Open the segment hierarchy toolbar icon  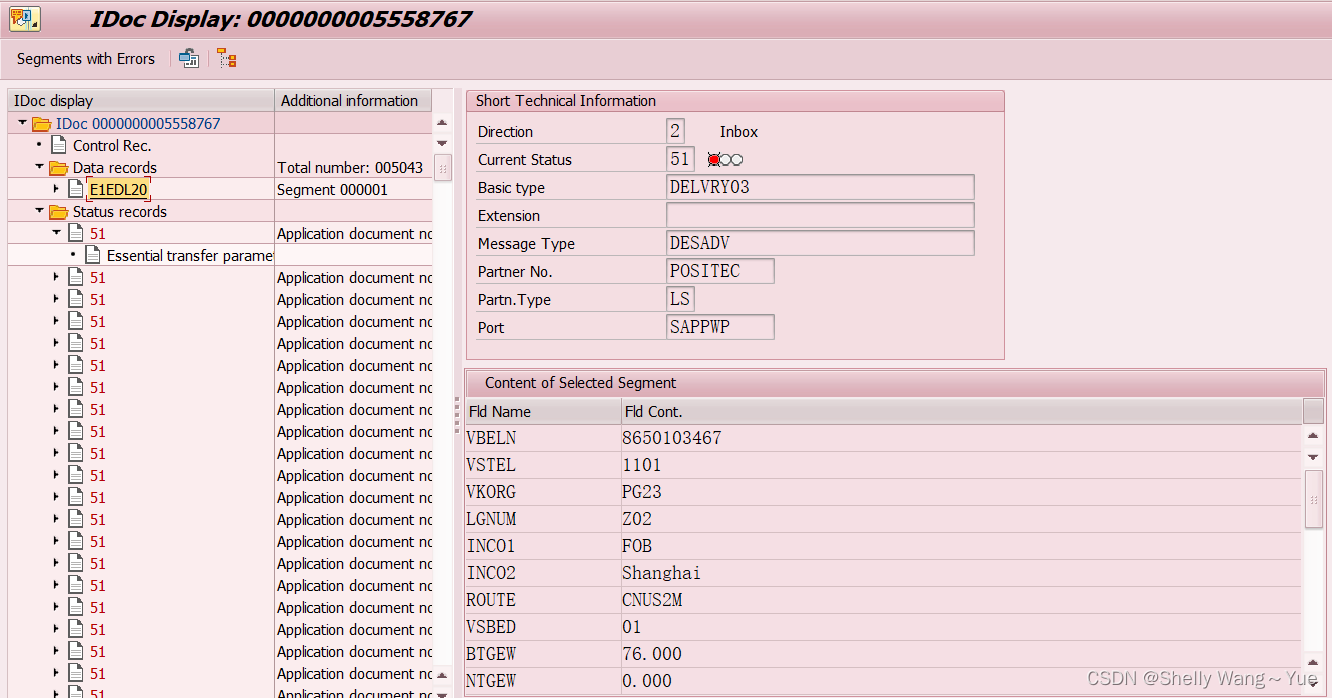(x=226, y=58)
